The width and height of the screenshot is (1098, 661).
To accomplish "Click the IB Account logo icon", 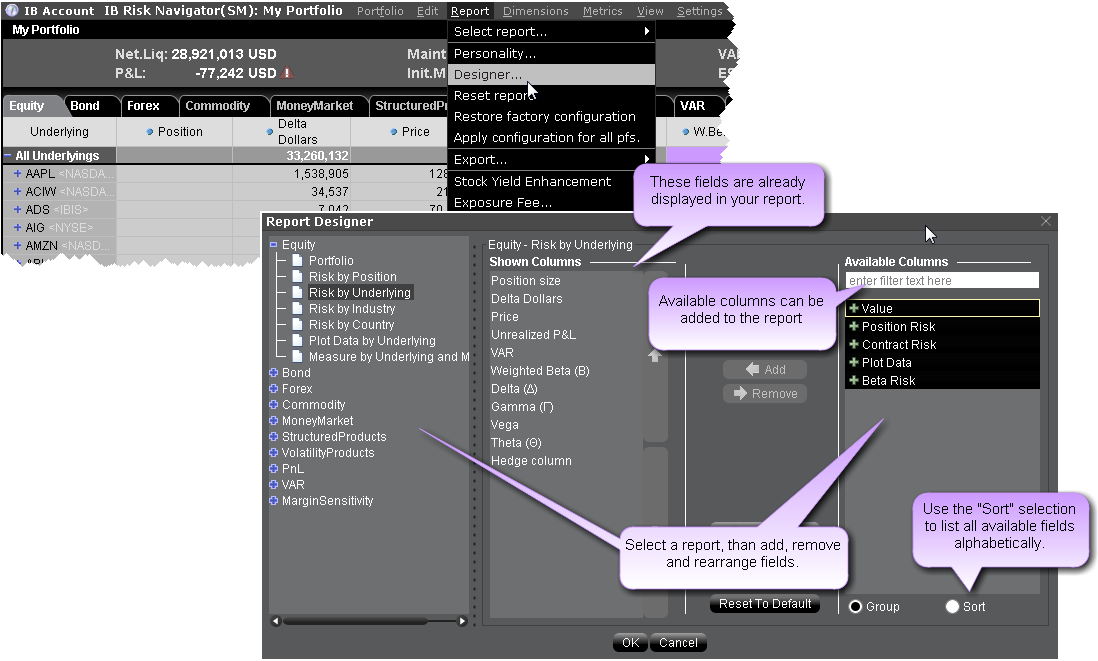I will (x=11, y=11).
